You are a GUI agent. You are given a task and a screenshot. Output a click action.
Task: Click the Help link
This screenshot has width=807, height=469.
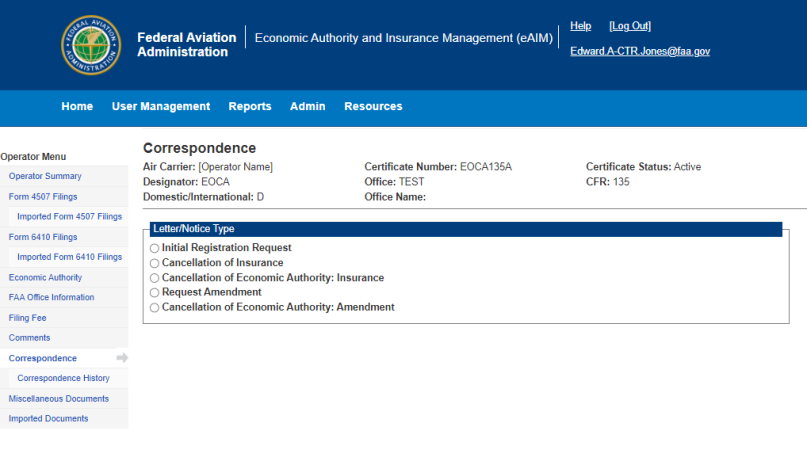(581, 26)
